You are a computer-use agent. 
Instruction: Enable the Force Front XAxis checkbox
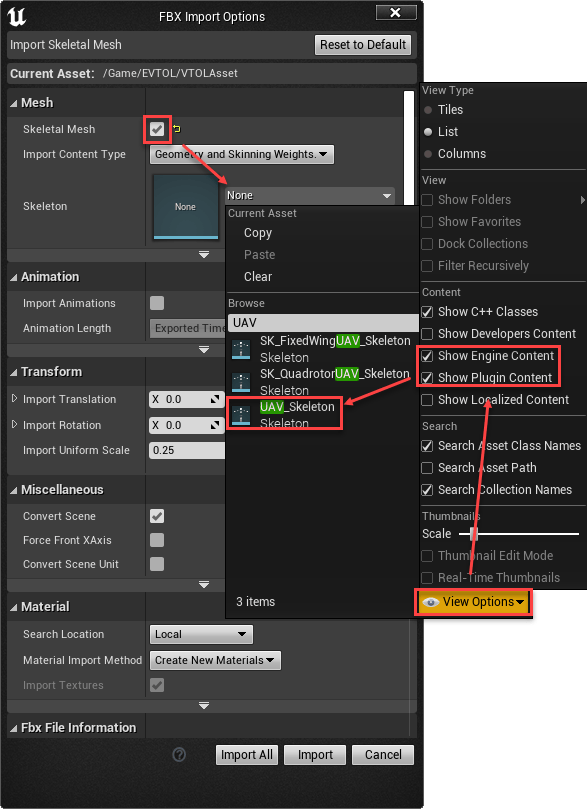coord(157,540)
